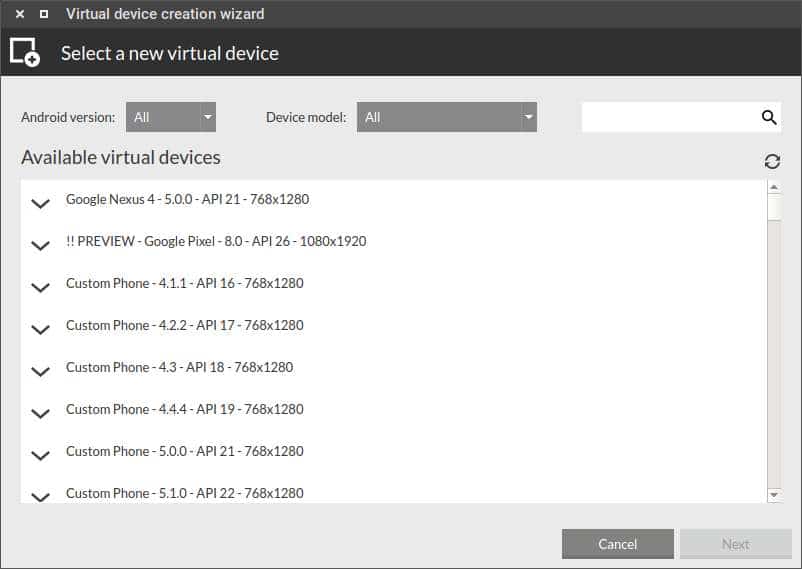This screenshot has width=802, height=569.
Task: Click the device list scroll down arrow
Action: pyautogui.click(x=774, y=494)
